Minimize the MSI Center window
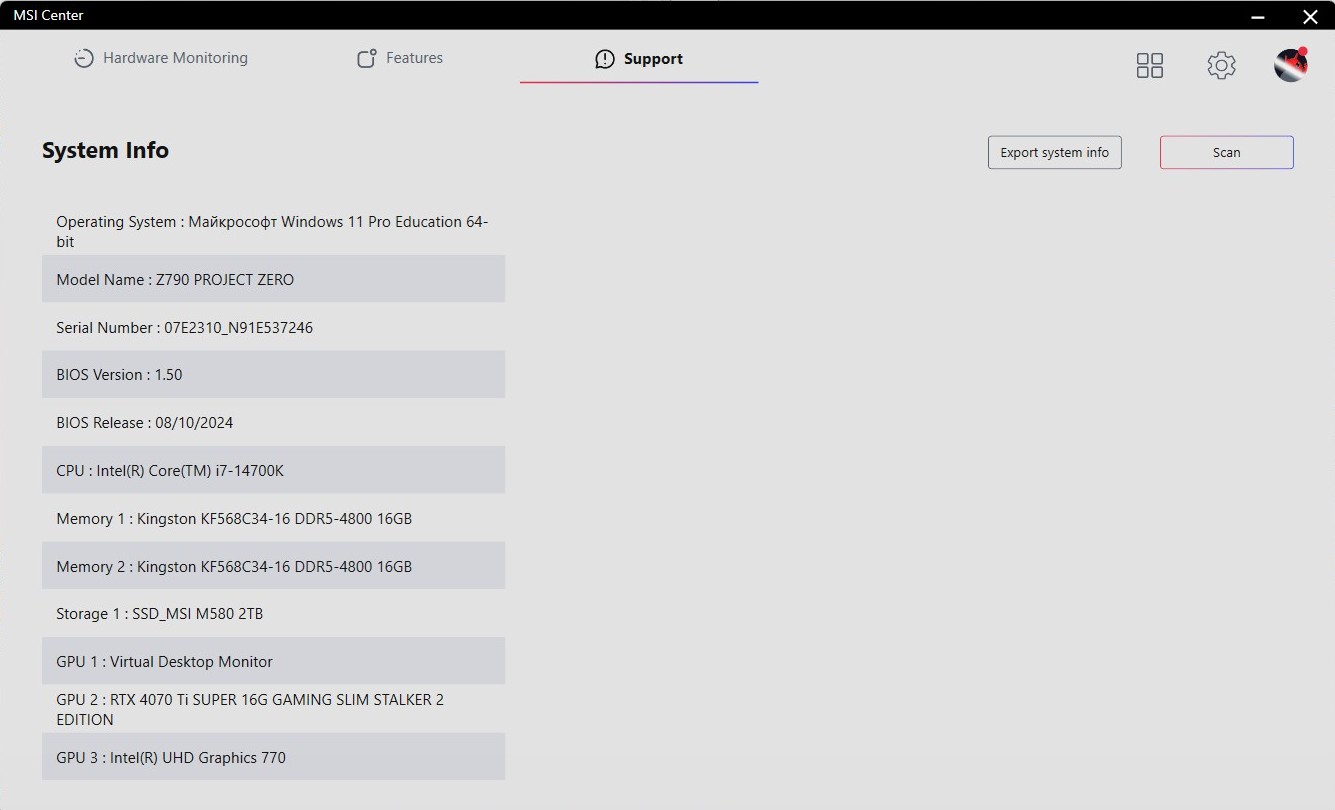 pos(1258,16)
